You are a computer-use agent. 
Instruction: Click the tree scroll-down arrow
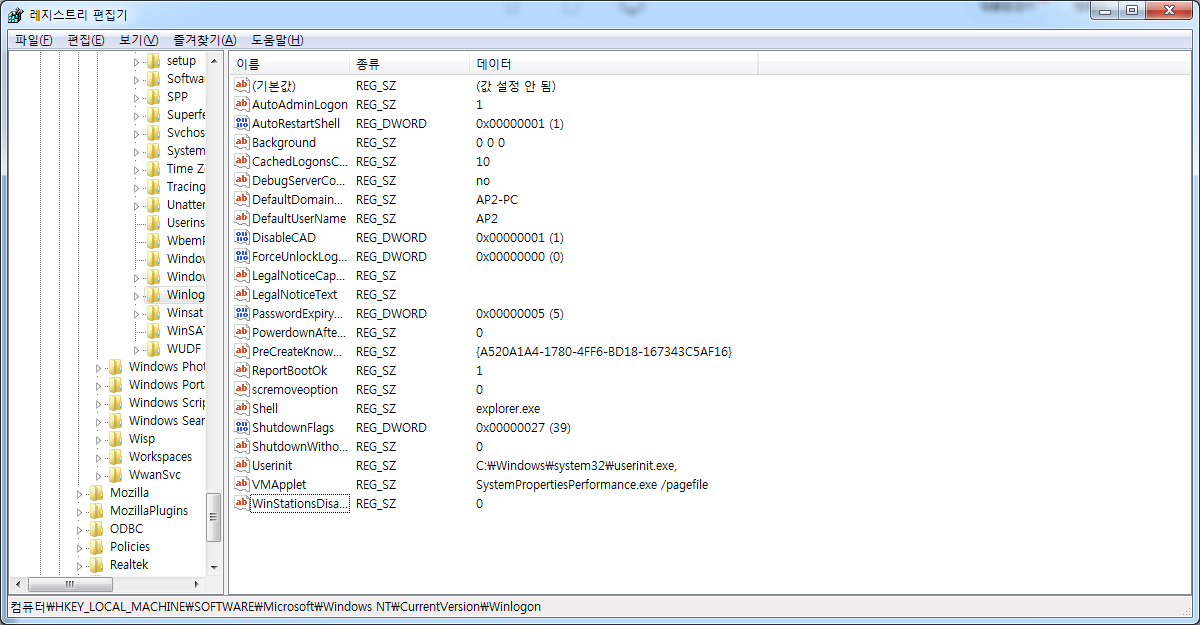pyautogui.click(x=213, y=567)
